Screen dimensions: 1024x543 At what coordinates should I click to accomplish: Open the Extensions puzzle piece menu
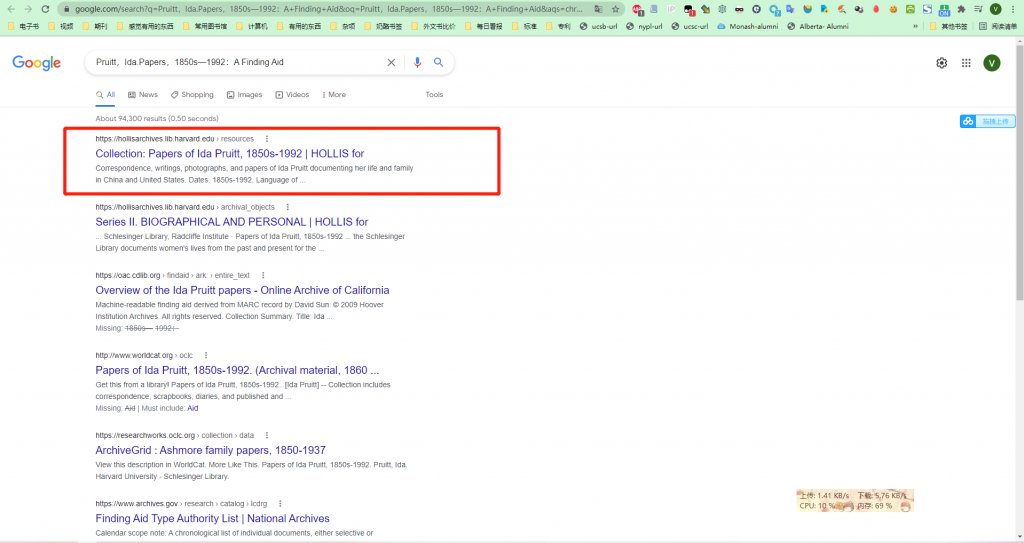pos(961,9)
